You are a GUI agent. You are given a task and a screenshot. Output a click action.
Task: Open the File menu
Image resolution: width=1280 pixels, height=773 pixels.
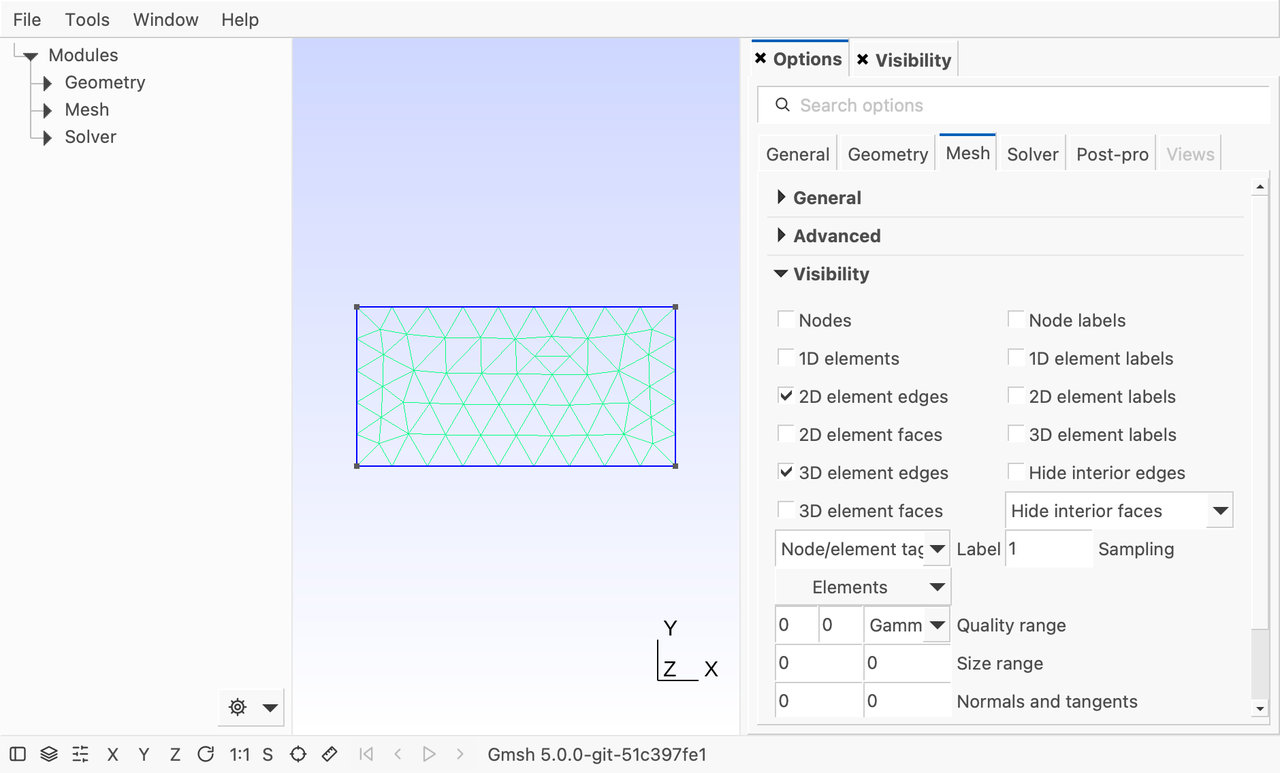[27, 19]
